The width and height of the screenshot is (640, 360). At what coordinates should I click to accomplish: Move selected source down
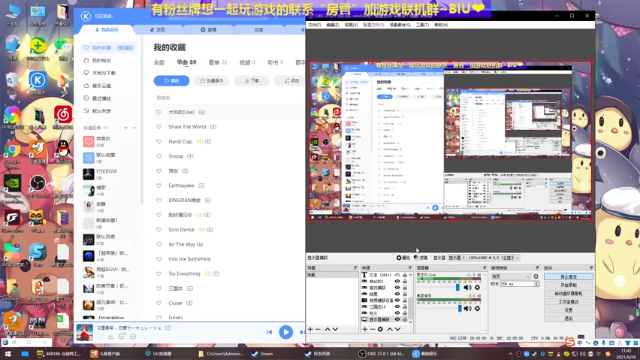pos(398,329)
